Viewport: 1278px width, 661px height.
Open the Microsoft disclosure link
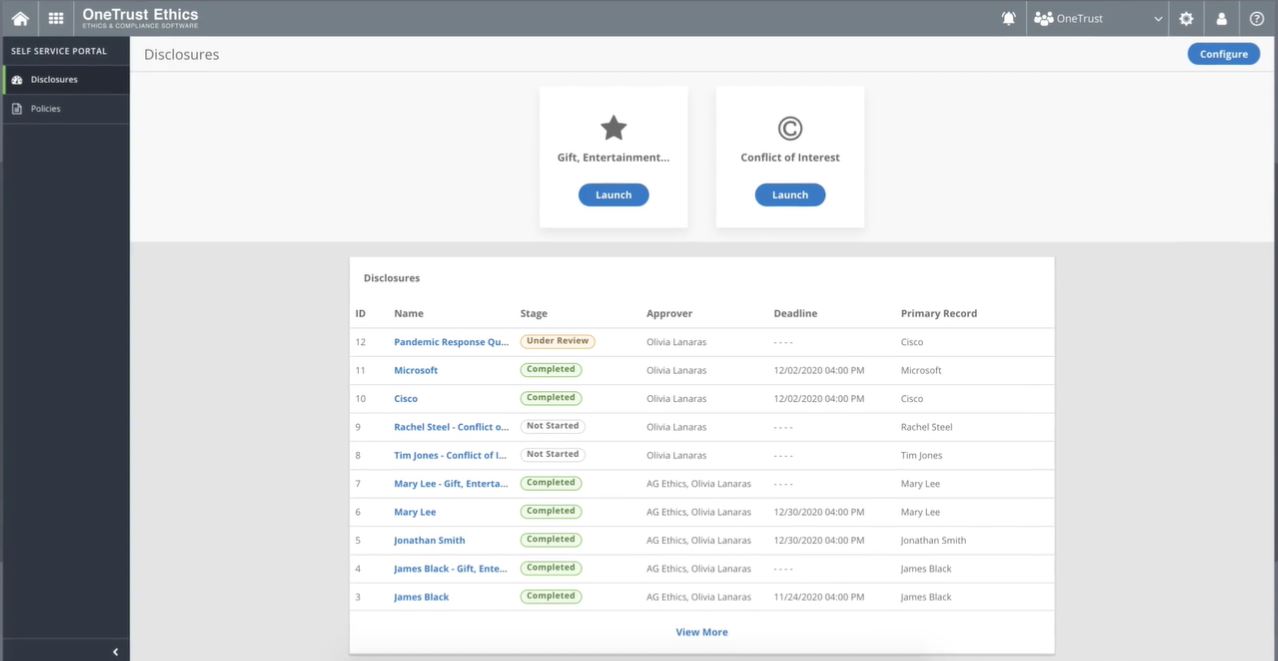(416, 370)
